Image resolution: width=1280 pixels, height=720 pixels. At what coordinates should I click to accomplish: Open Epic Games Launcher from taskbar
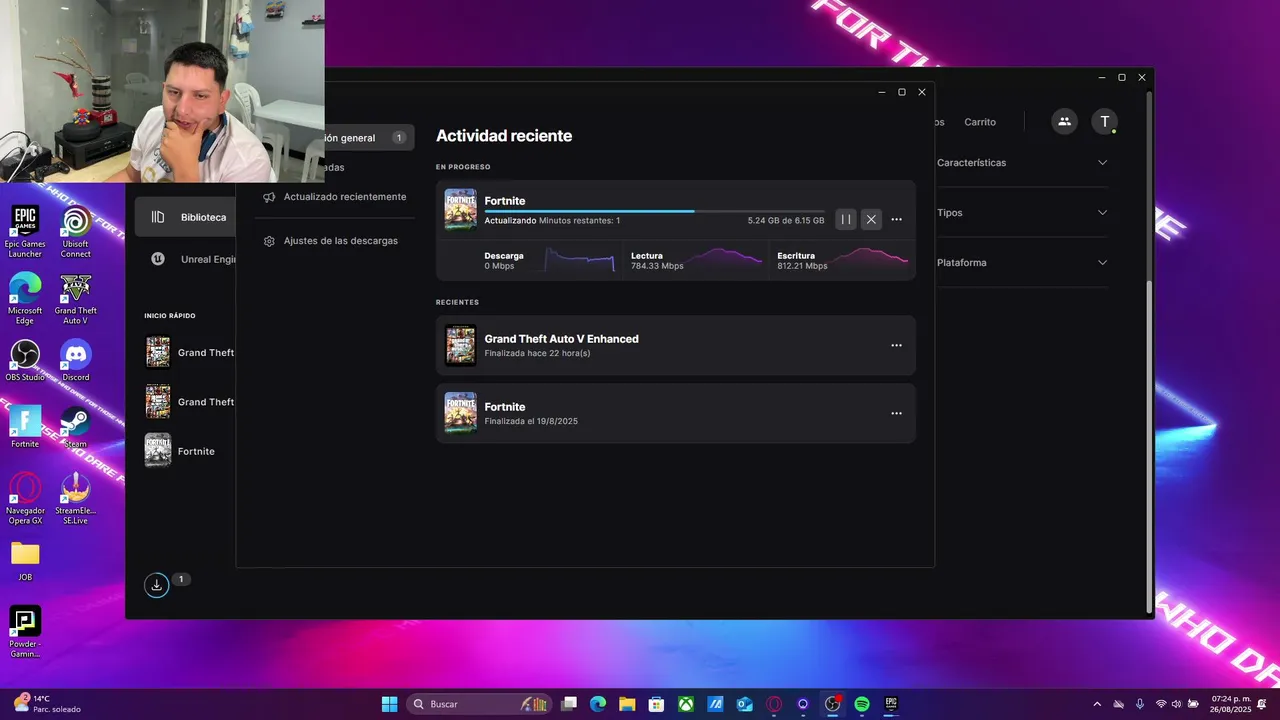891,704
